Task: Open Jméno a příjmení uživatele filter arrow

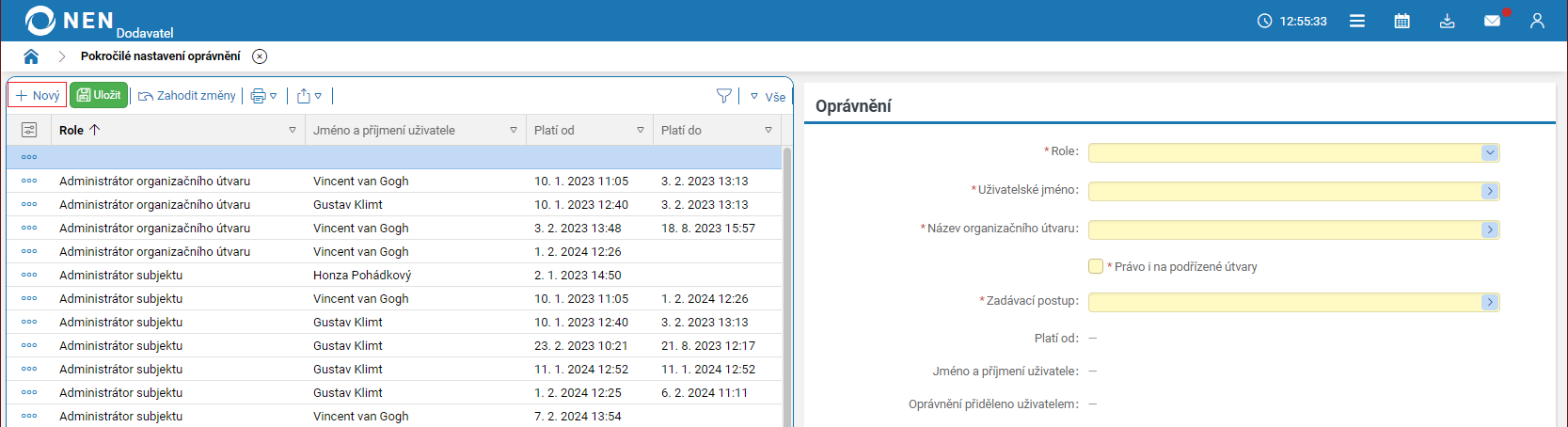Action: tap(514, 131)
